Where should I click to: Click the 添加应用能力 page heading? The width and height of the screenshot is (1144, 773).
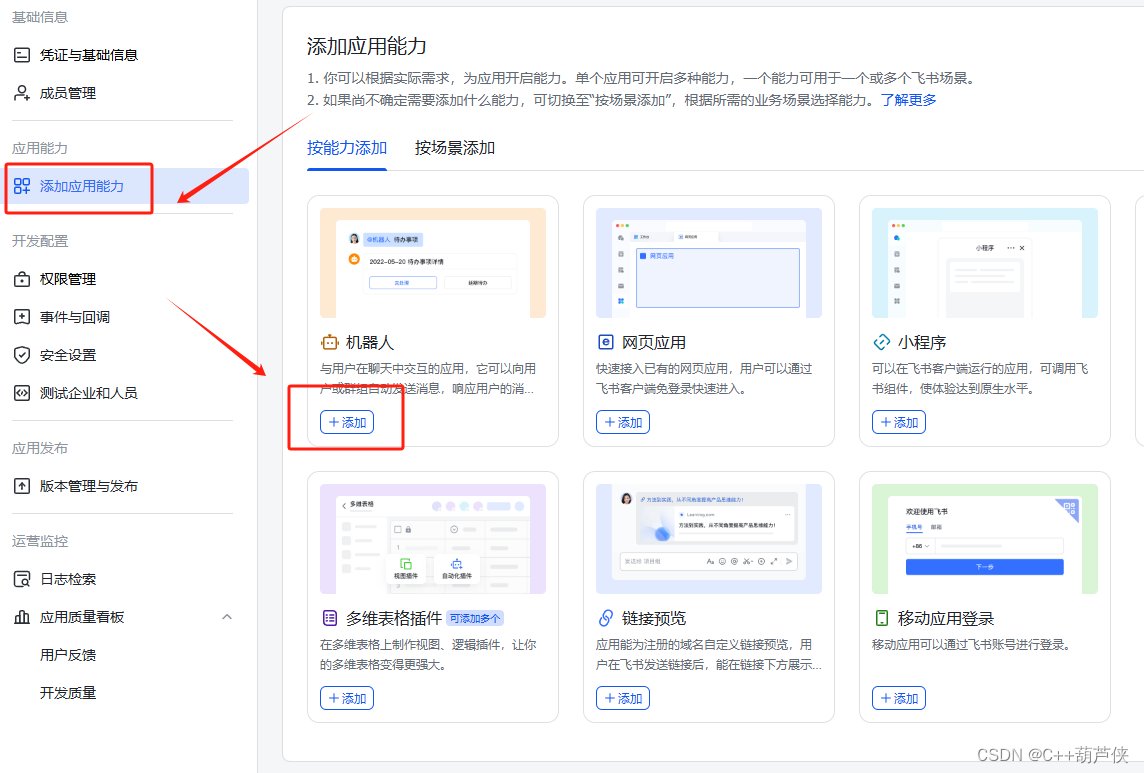pos(366,47)
